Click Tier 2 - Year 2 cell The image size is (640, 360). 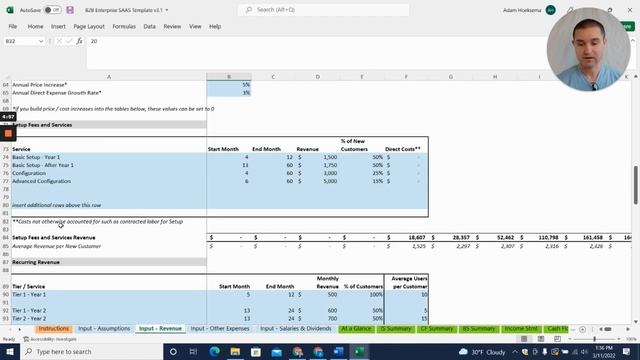[x=109, y=319]
